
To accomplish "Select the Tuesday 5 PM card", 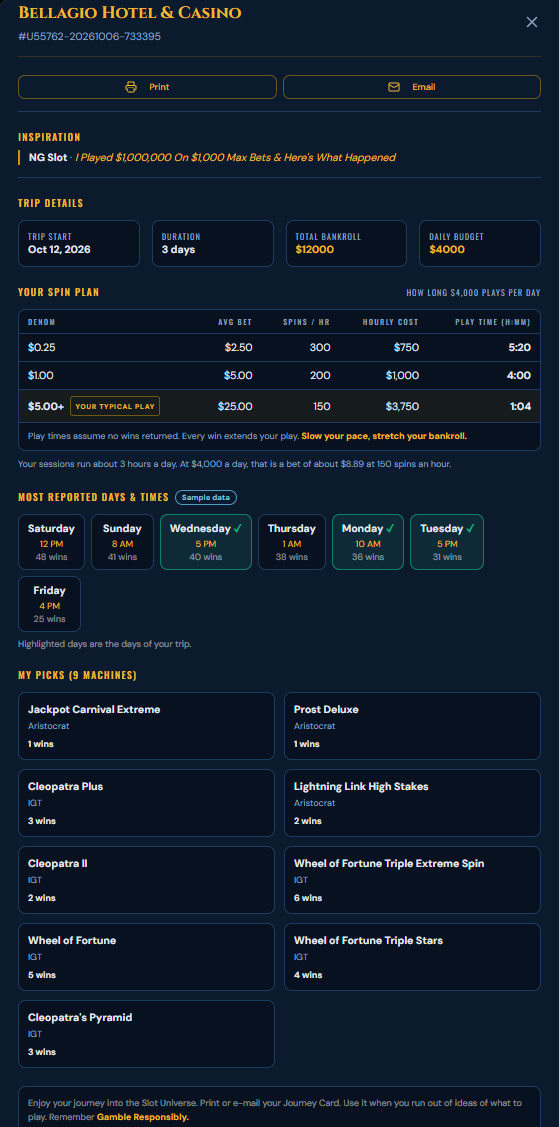I will pyautogui.click(x=447, y=542).
